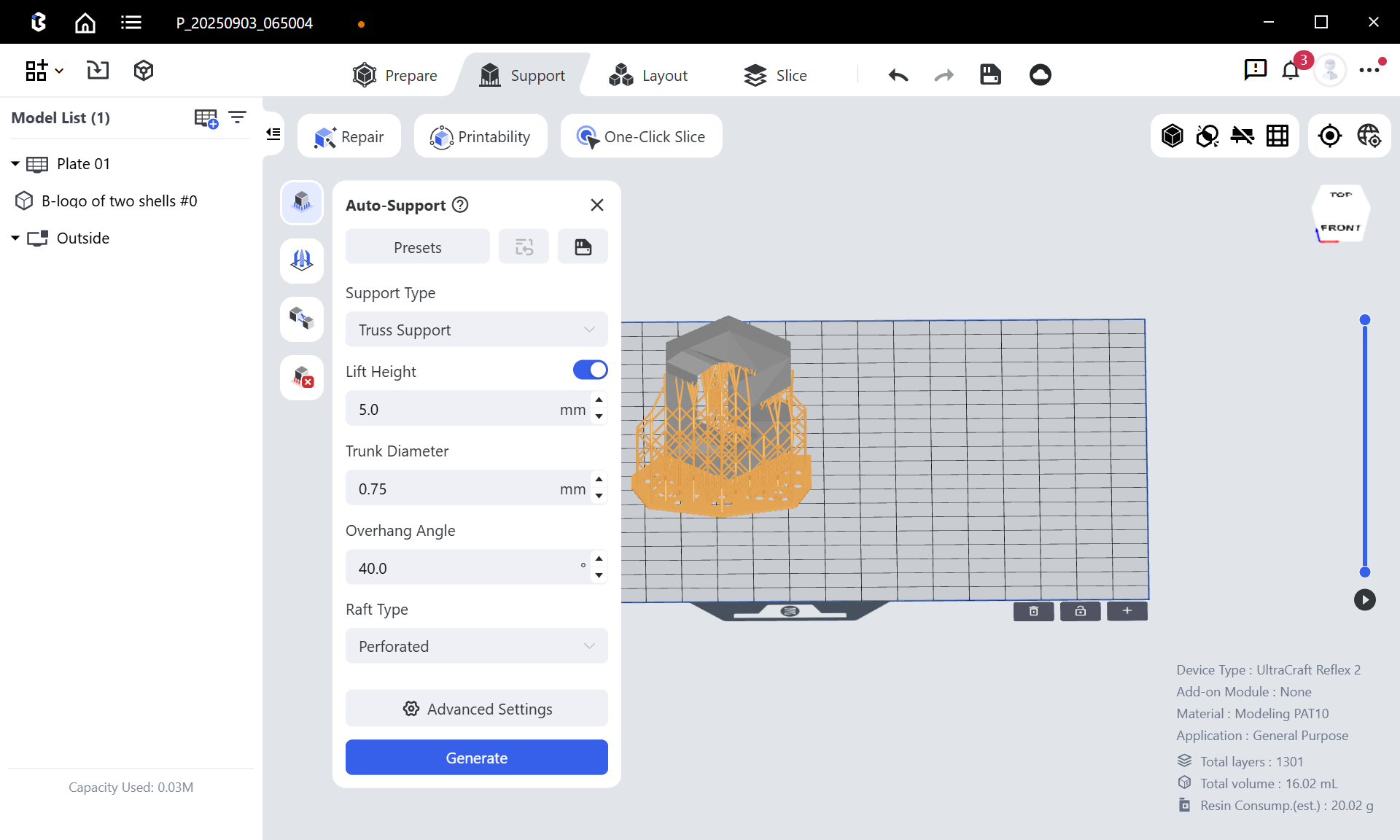Click the save preset icon
The image size is (1400, 840).
coord(583,247)
